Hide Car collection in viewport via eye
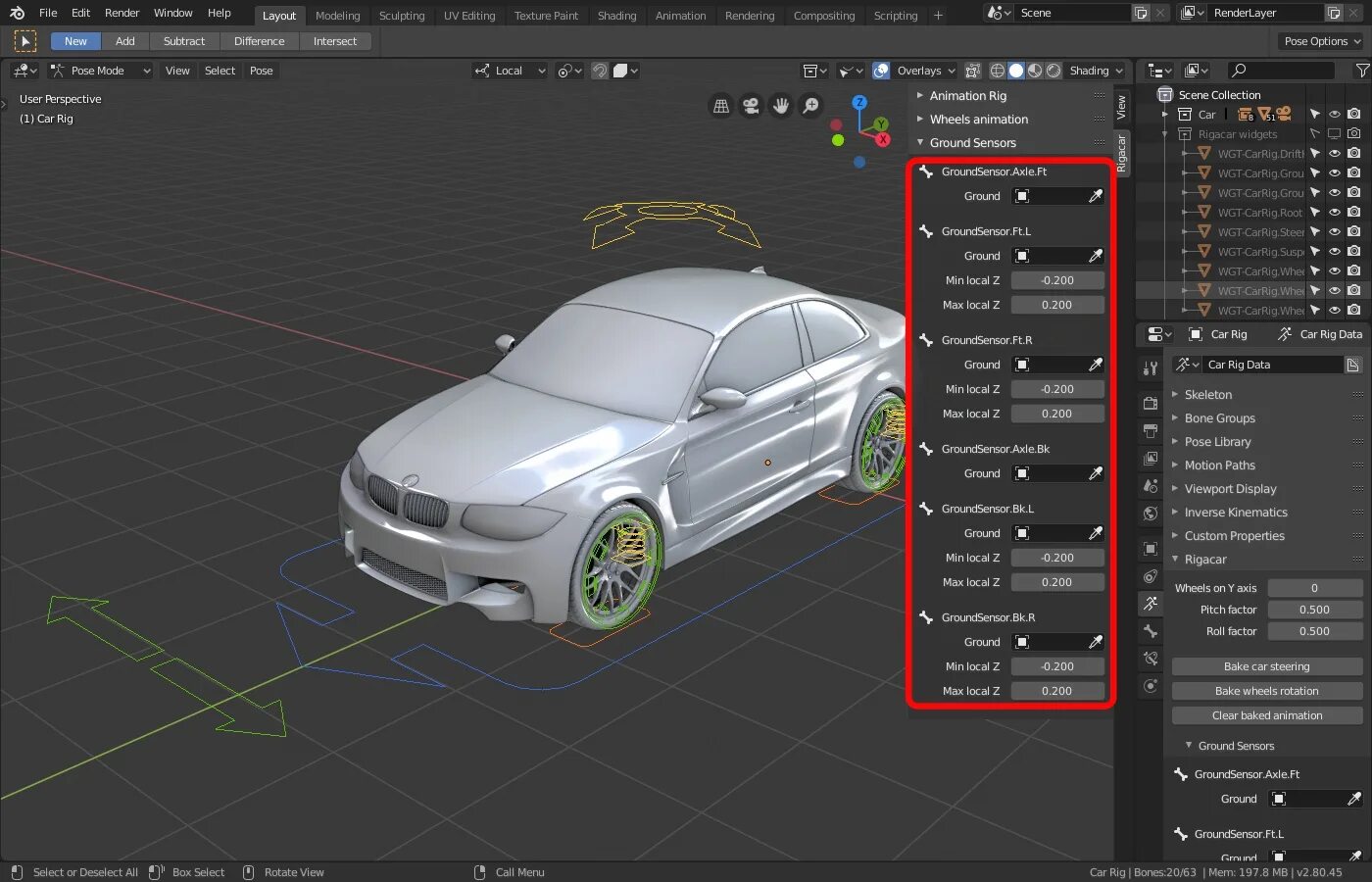 pos(1334,115)
